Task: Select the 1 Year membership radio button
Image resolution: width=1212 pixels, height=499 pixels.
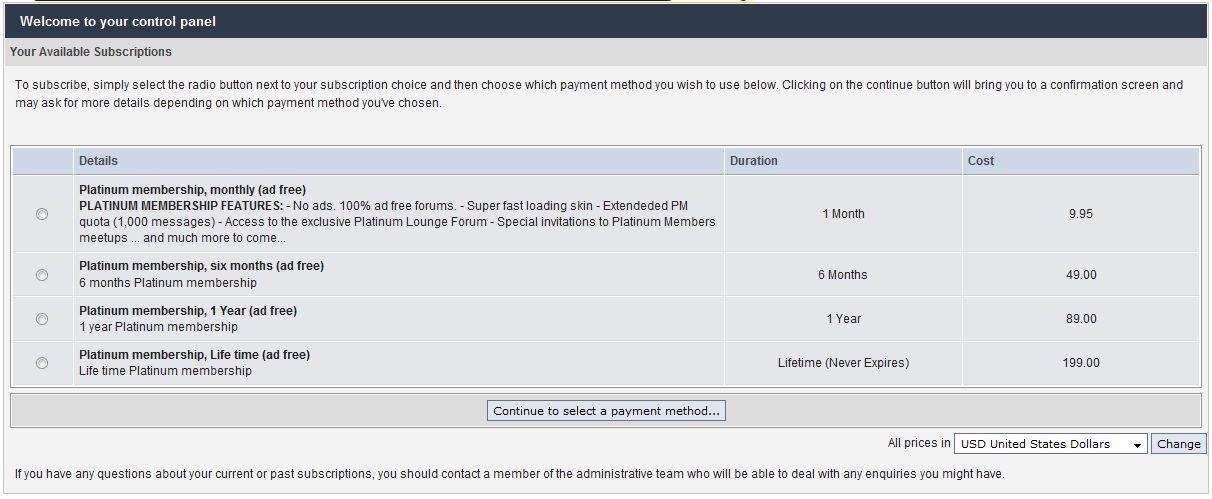Action: click(42, 319)
